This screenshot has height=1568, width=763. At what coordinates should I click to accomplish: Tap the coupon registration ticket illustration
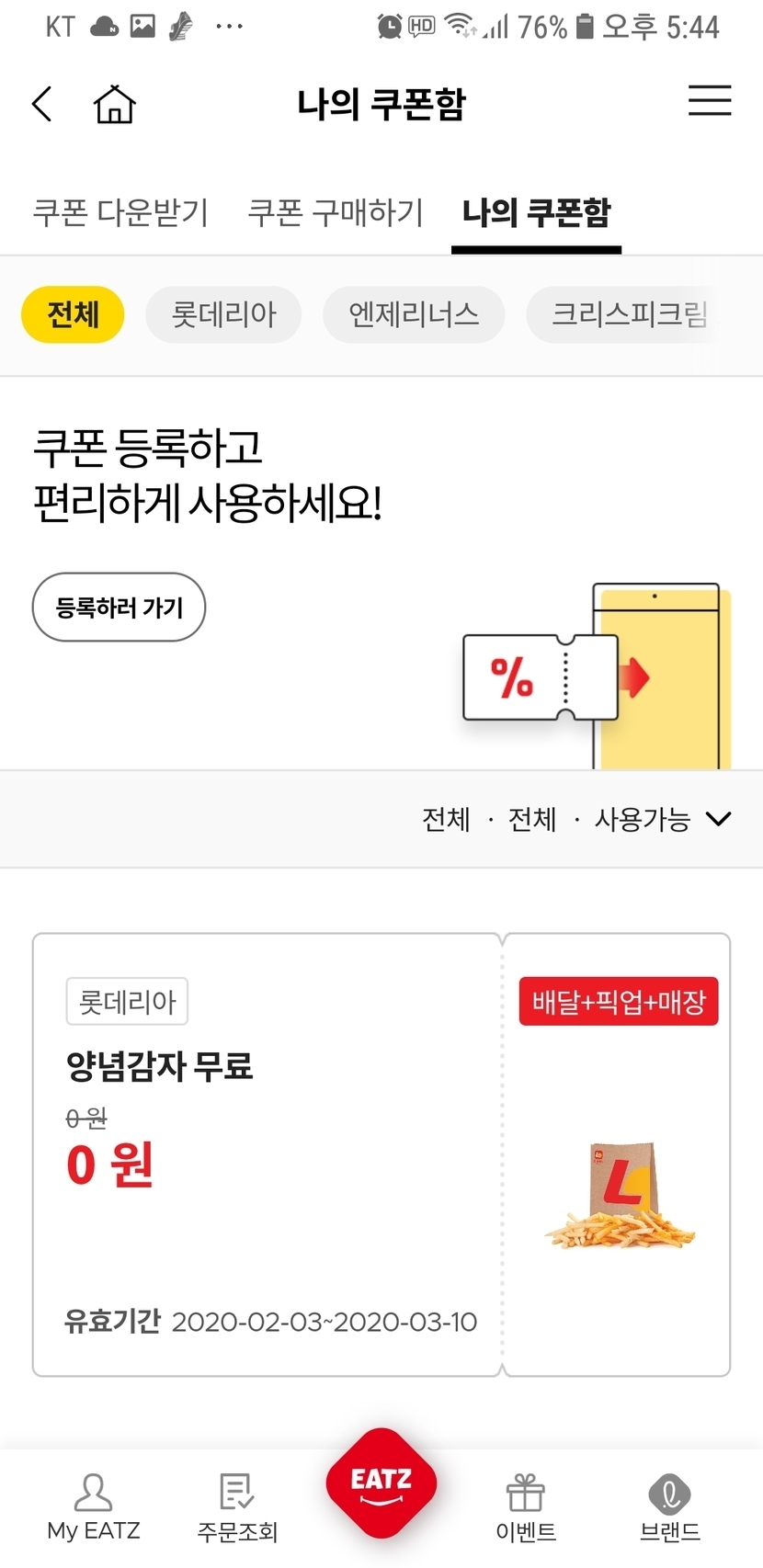[x=541, y=677]
